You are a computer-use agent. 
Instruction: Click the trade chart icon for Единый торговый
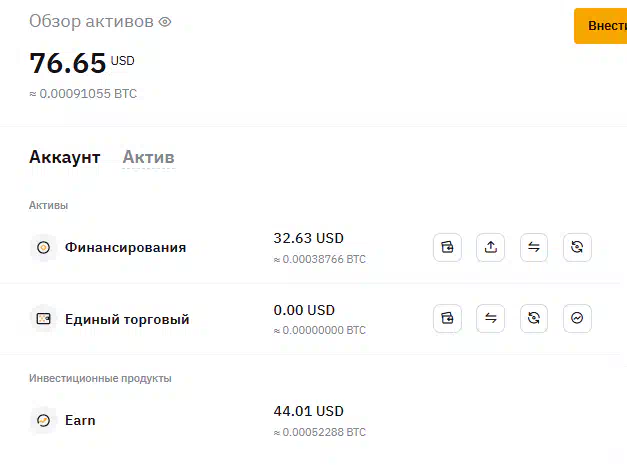pos(577,318)
